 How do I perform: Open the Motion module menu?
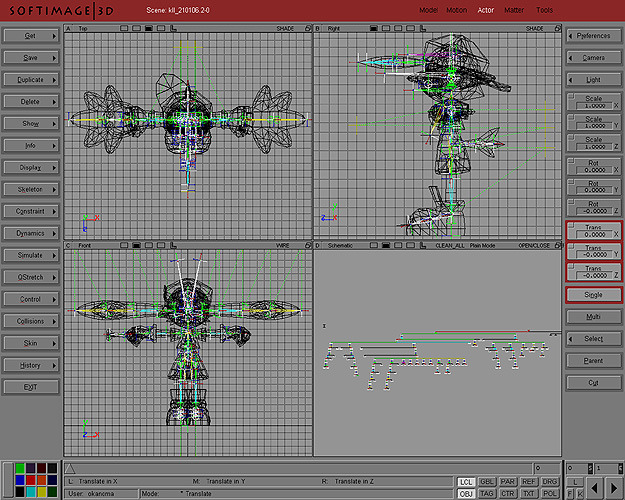click(x=456, y=9)
